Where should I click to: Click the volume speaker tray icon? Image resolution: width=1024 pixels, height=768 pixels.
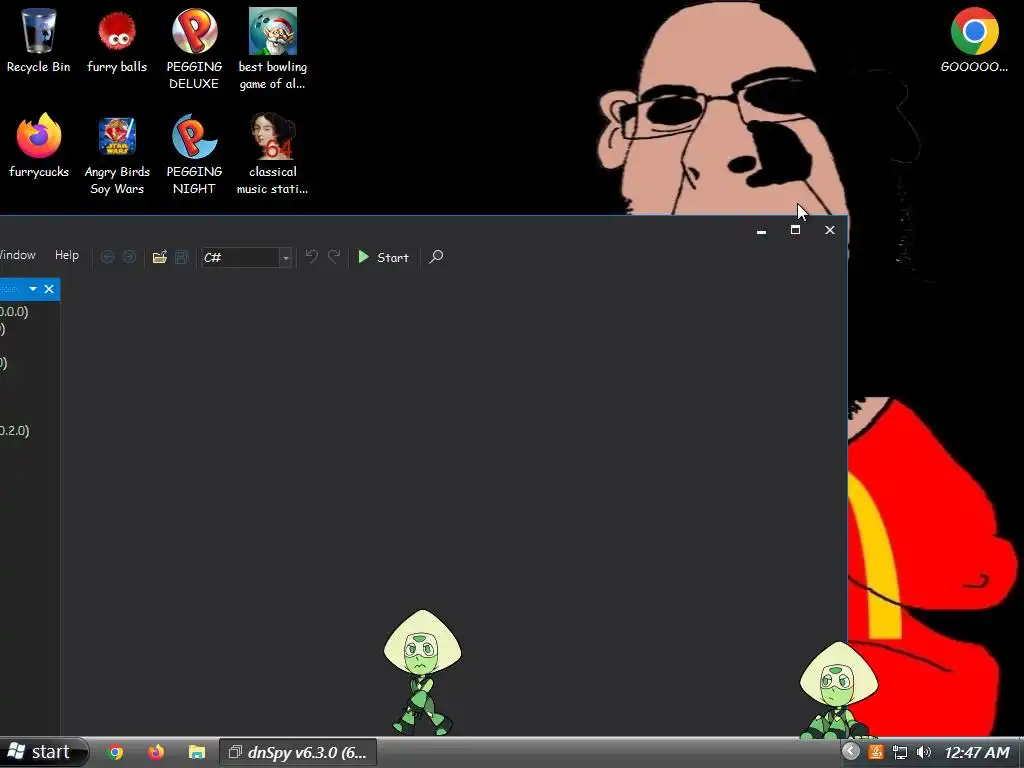(923, 752)
